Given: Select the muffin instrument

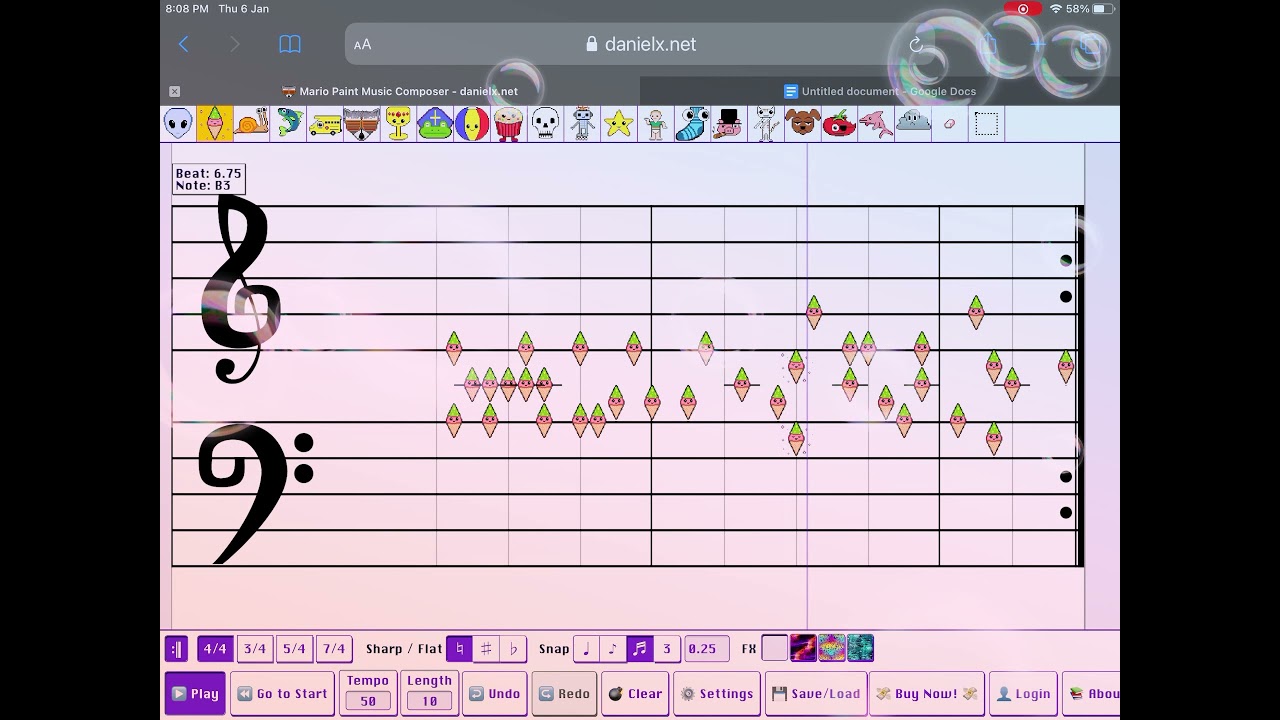Looking at the screenshot, I should coord(509,124).
